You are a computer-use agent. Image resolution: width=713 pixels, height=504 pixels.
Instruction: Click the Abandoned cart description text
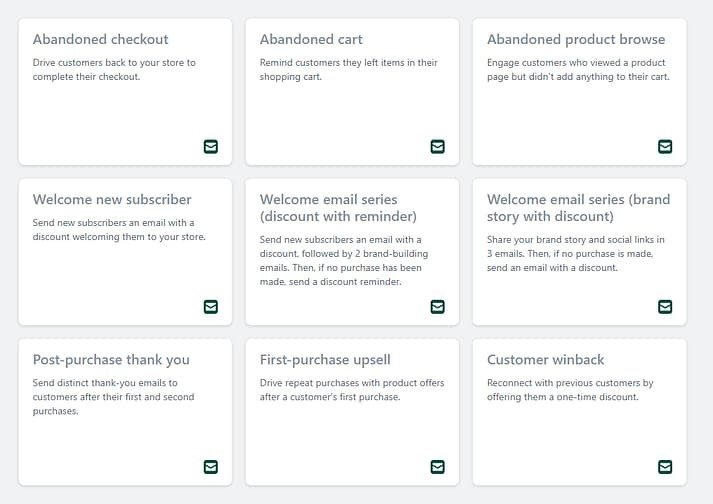pyautogui.click(x=348, y=70)
